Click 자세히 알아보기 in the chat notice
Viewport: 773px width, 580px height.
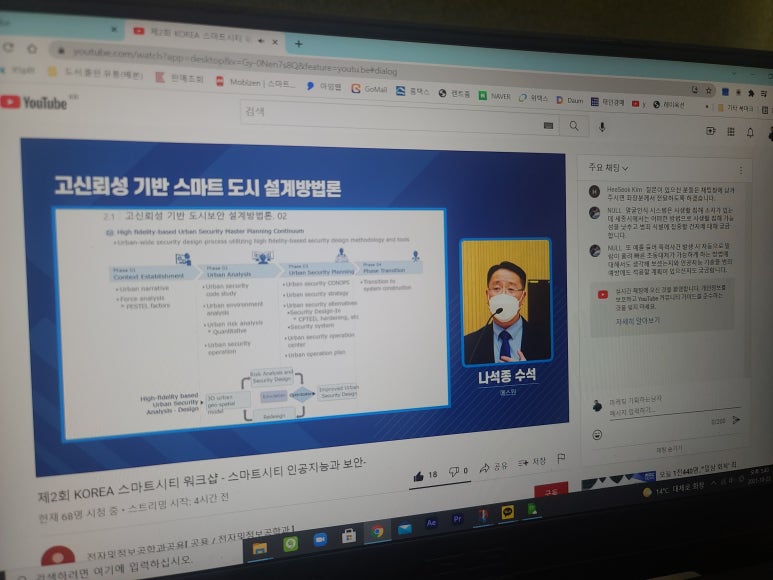(x=637, y=321)
